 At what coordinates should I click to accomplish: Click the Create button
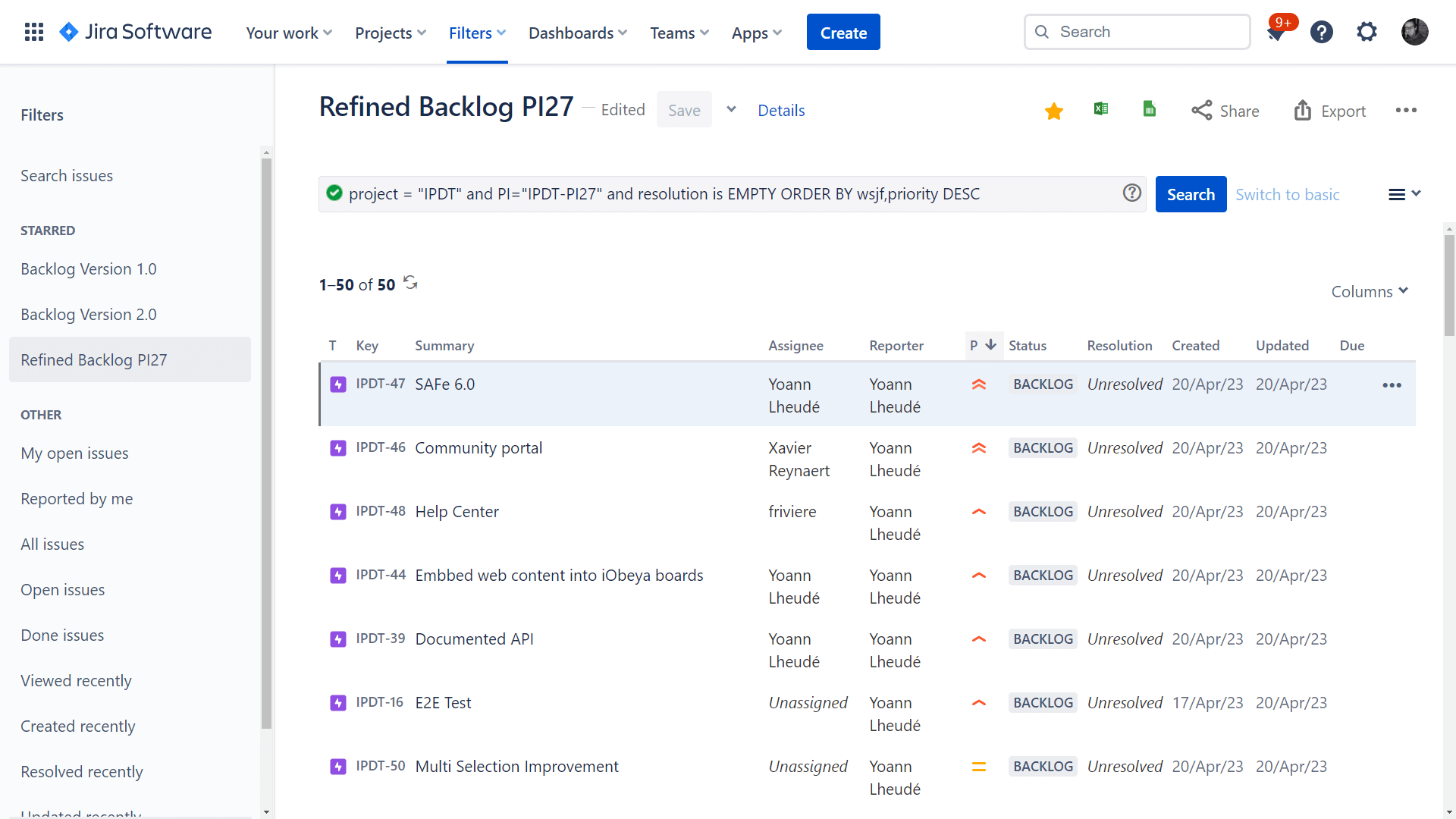click(x=843, y=32)
